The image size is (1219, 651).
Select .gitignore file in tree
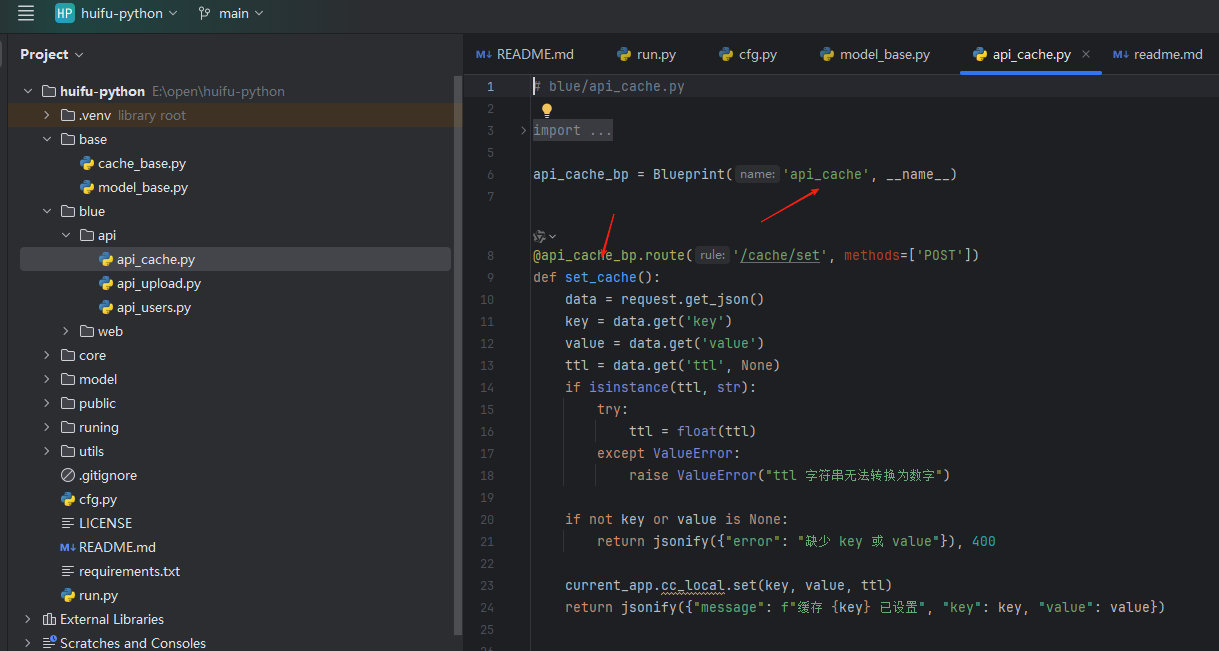click(108, 475)
